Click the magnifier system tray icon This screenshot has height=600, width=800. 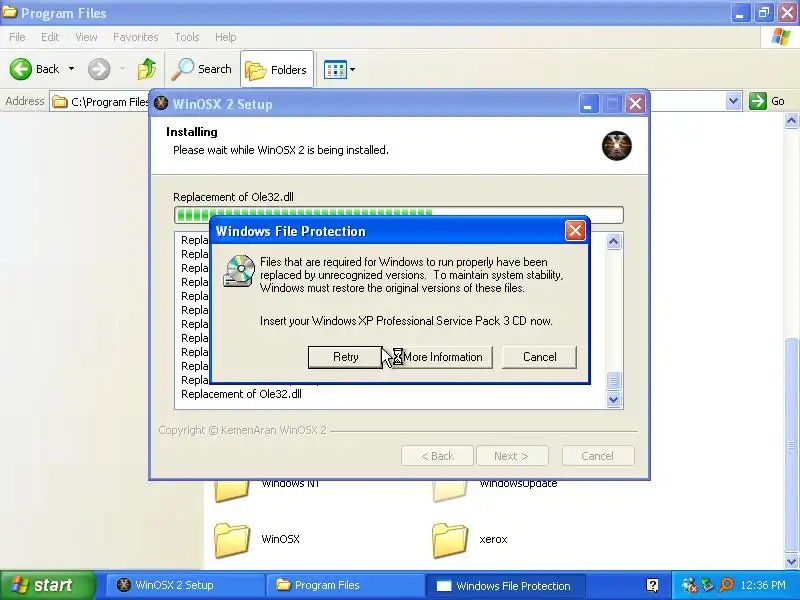coord(726,585)
